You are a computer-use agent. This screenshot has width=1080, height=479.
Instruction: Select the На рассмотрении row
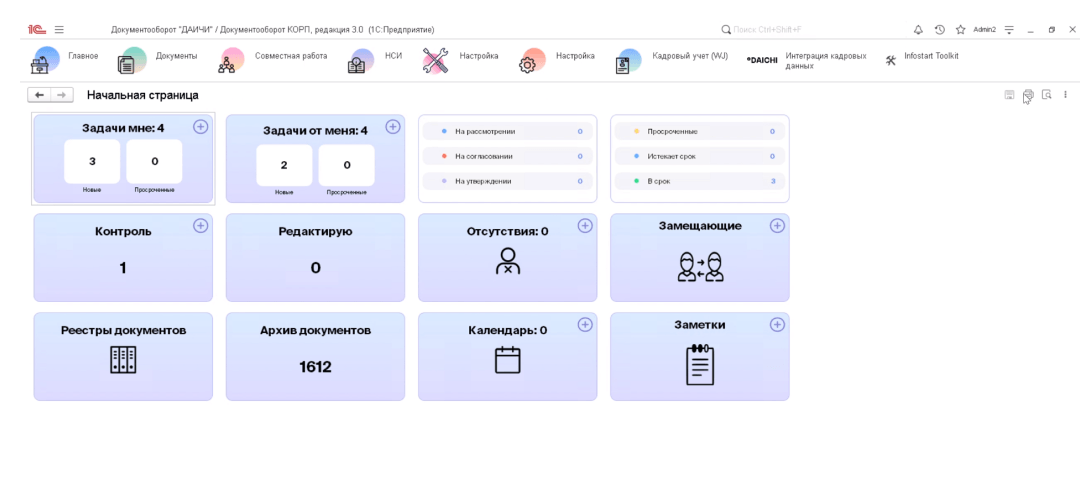(508, 131)
